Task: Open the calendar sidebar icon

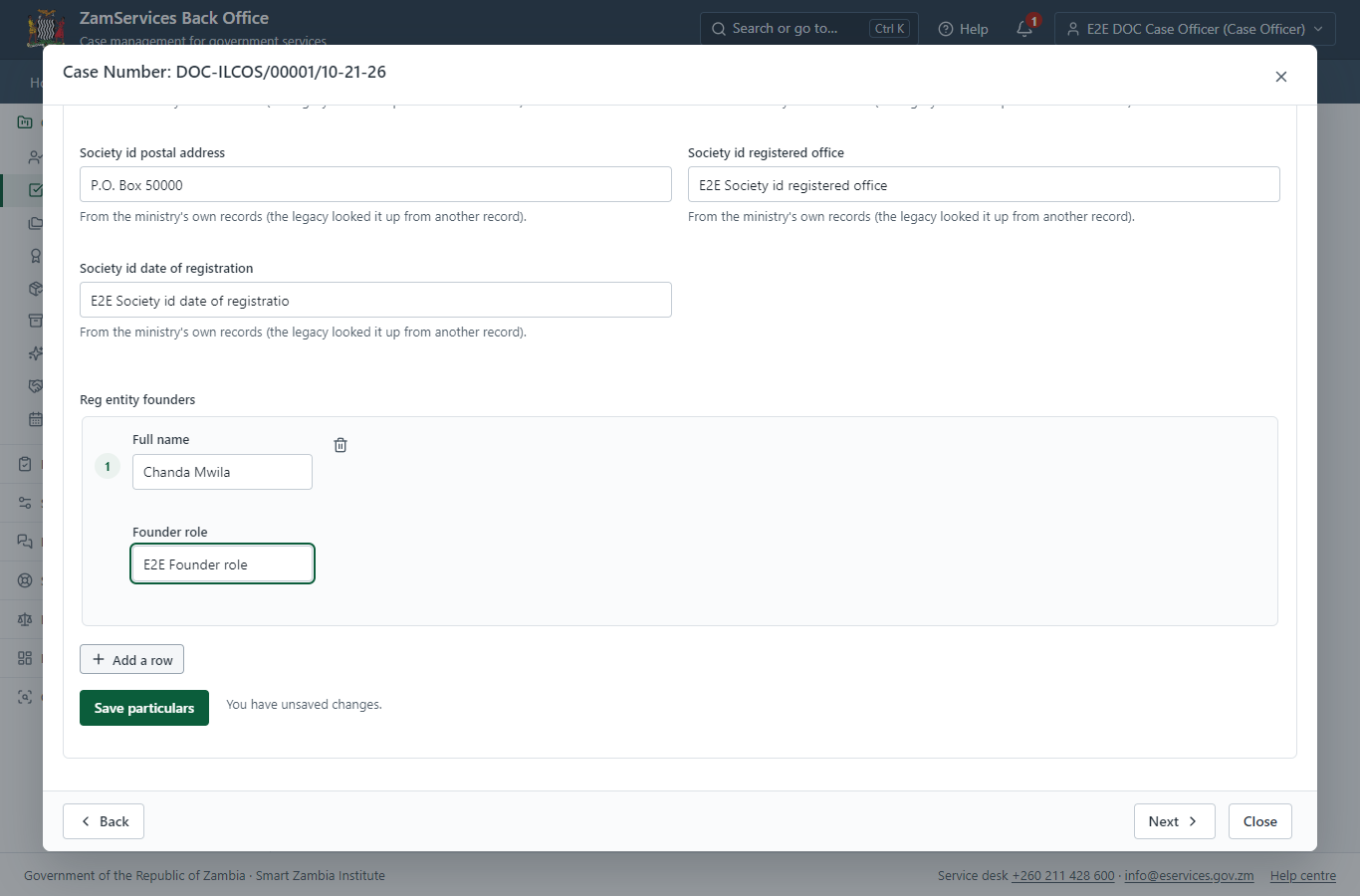Action: pyautogui.click(x=35, y=419)
